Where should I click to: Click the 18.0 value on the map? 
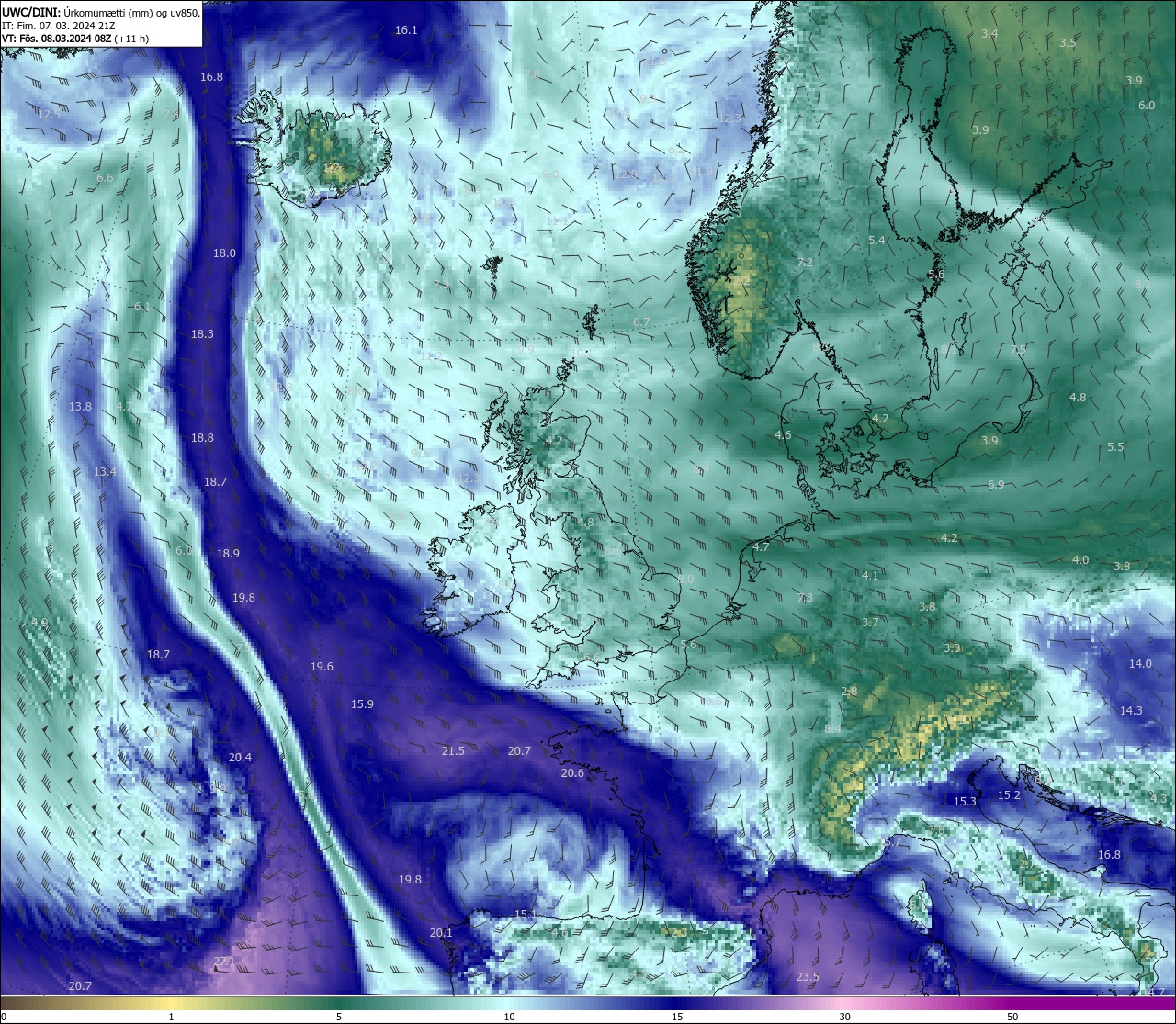pos(224,253)
